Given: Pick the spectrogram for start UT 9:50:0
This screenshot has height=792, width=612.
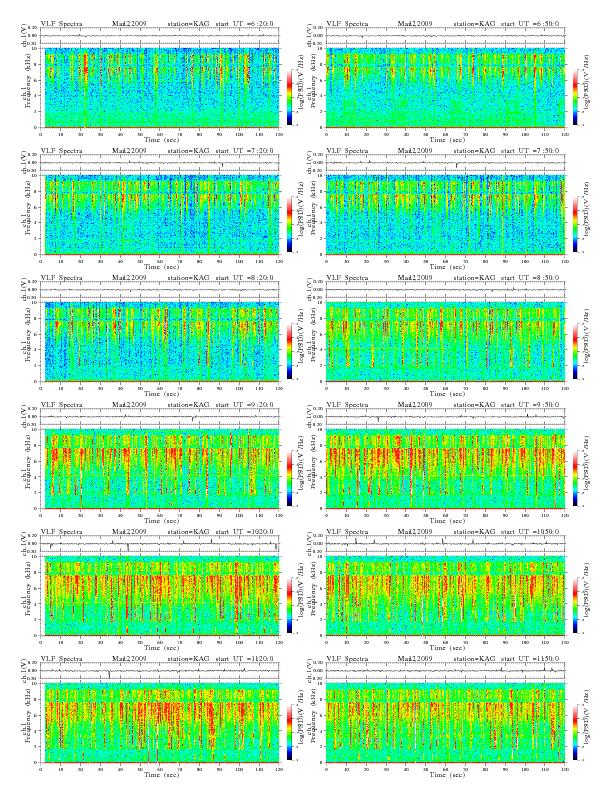Looking at the screenshot, I should [x=445, y=469].
